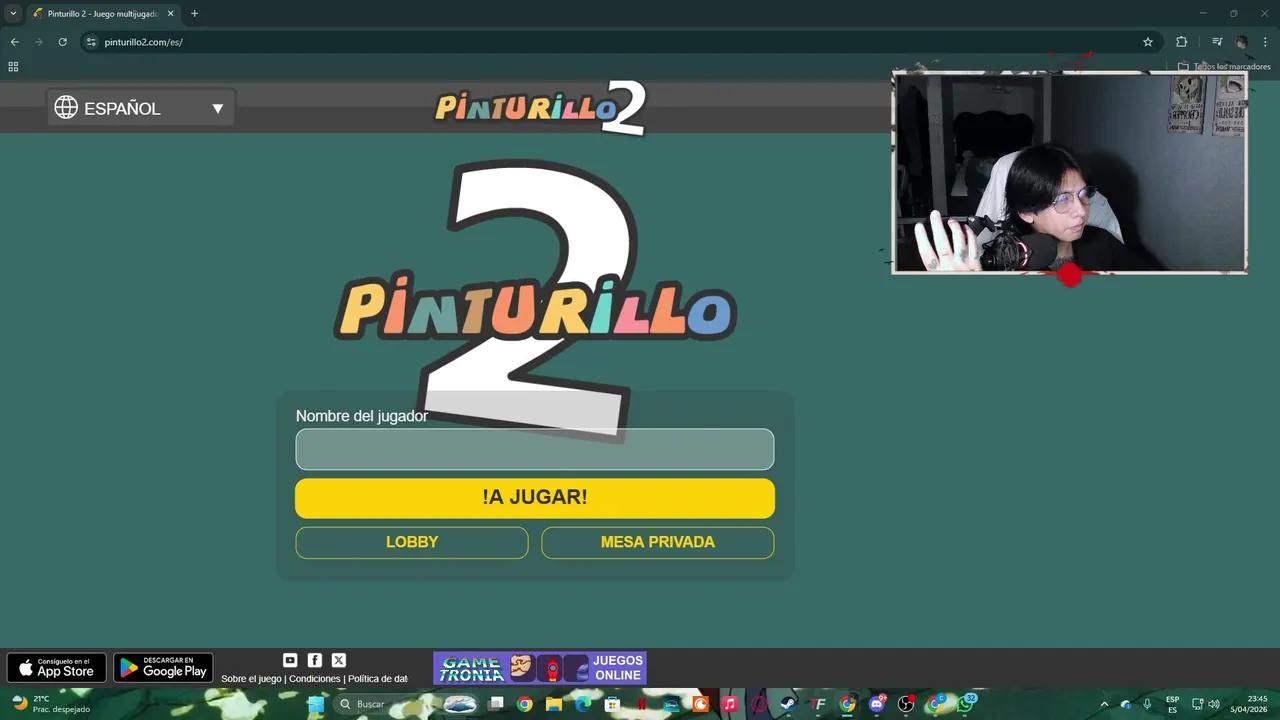Start playing with the ¡A JUGAR! button
Image resolution: width=1280 pixels, height=720 pixels.
[x=534, y=498]
